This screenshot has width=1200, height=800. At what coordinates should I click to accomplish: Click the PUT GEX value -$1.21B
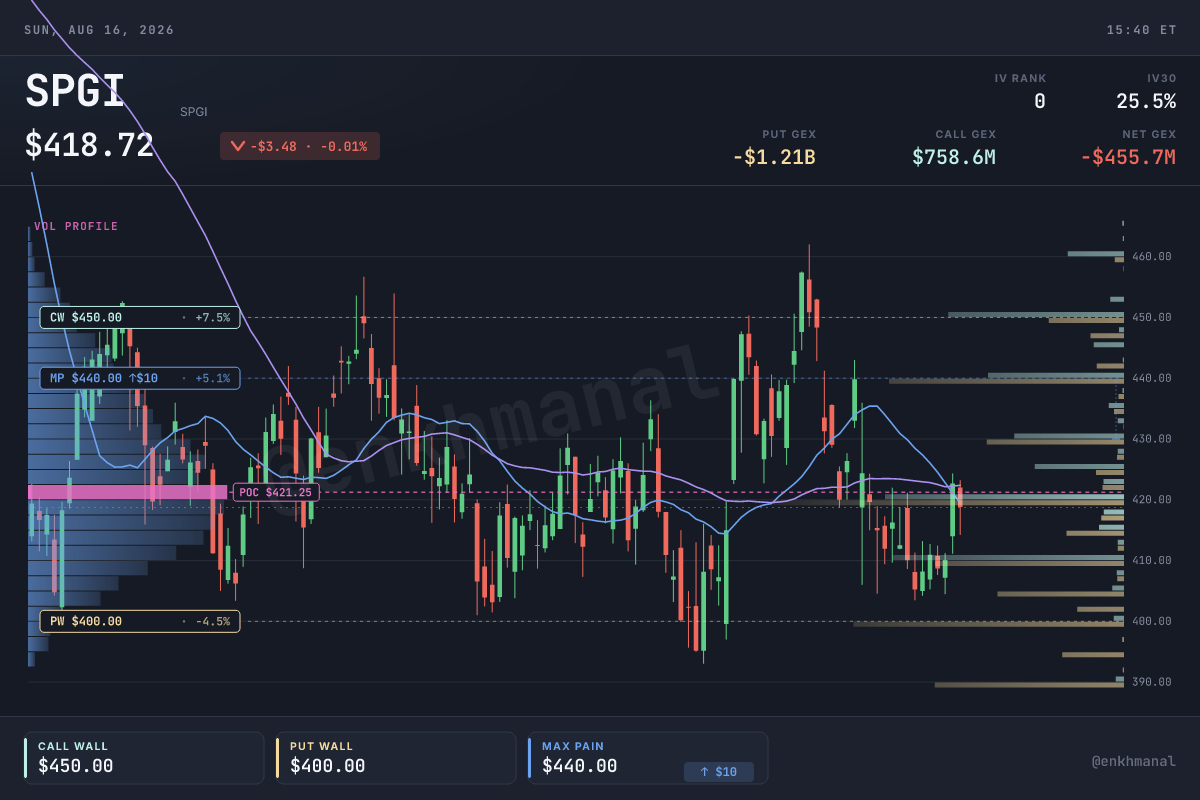[x=774, y=157]
